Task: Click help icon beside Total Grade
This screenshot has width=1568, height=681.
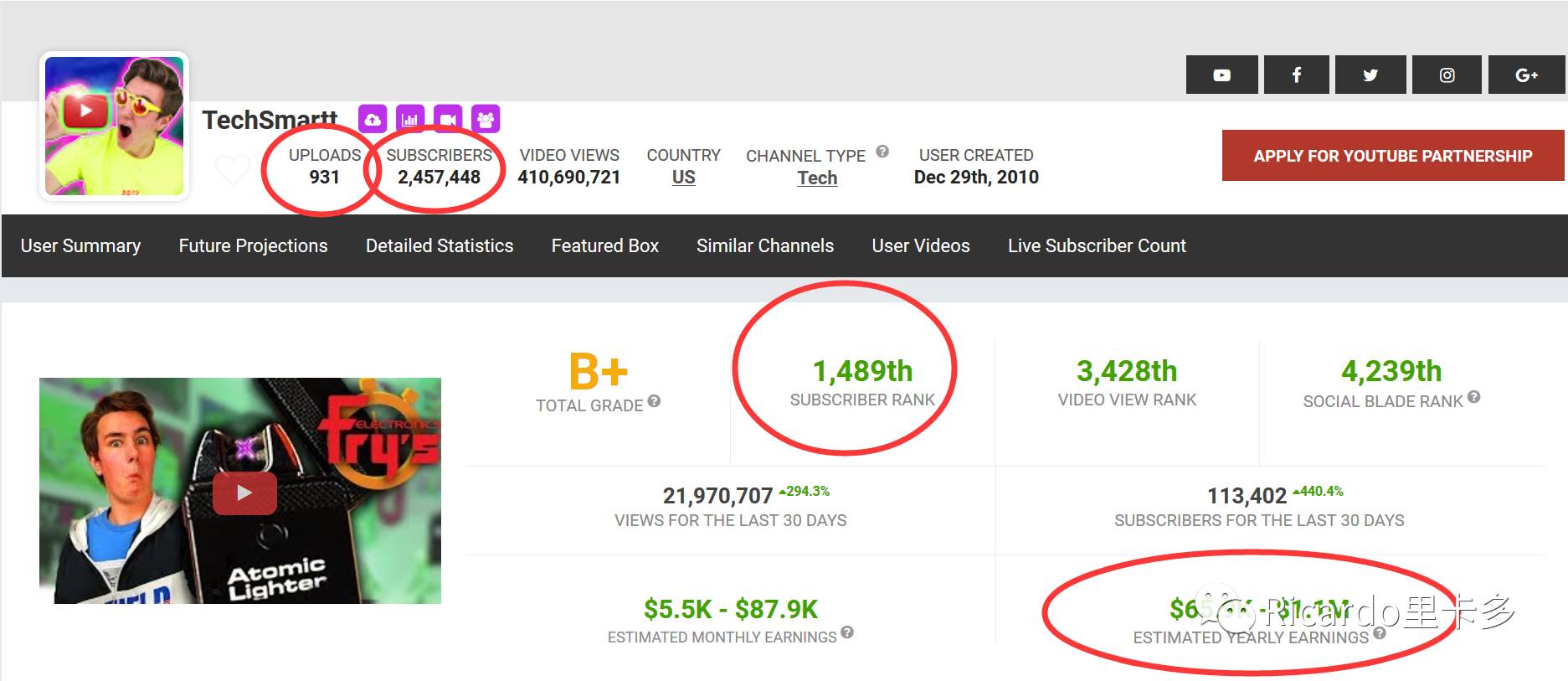Action: tap(654, 401)
